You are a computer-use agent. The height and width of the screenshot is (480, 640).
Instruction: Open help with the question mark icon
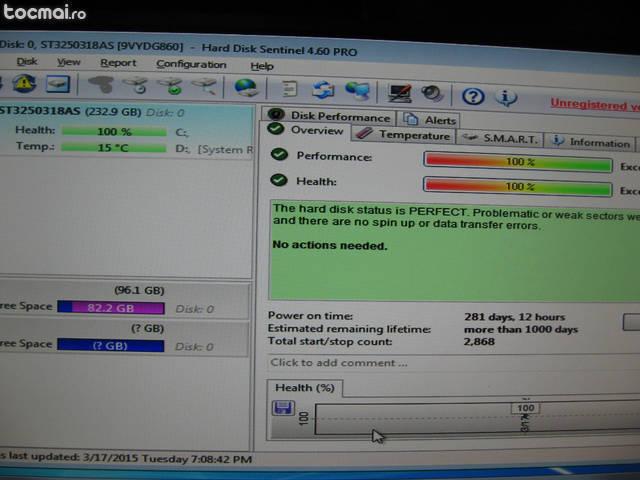(473, 96)
